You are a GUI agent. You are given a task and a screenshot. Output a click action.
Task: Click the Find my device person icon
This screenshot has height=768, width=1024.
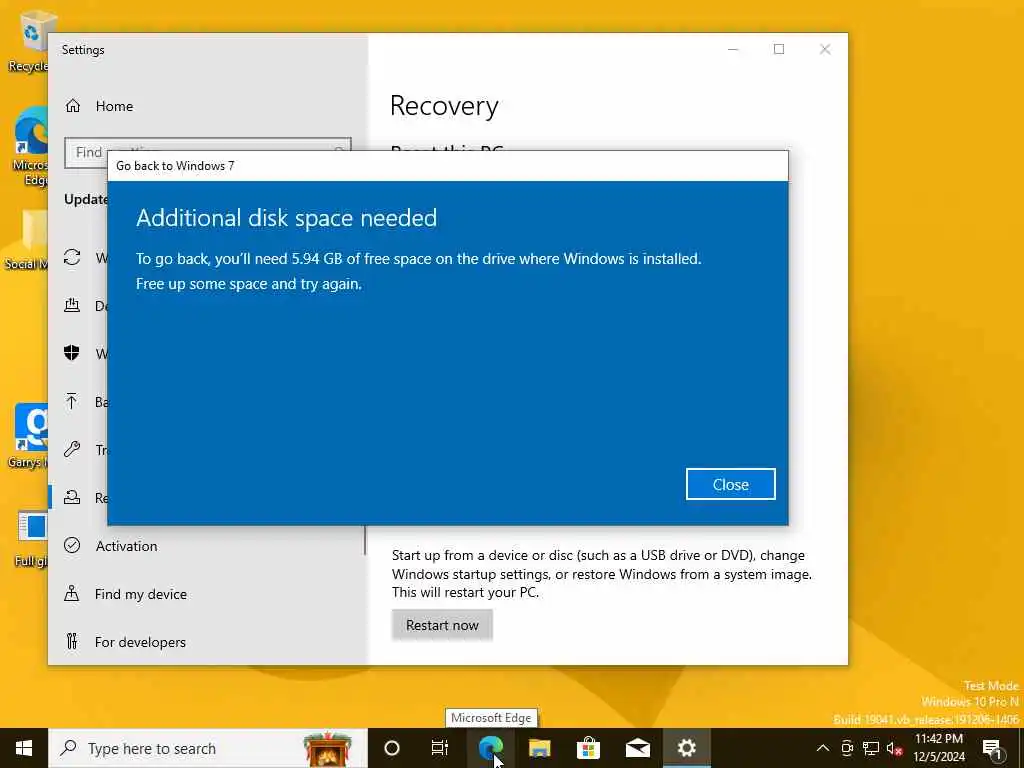point(72,593)
